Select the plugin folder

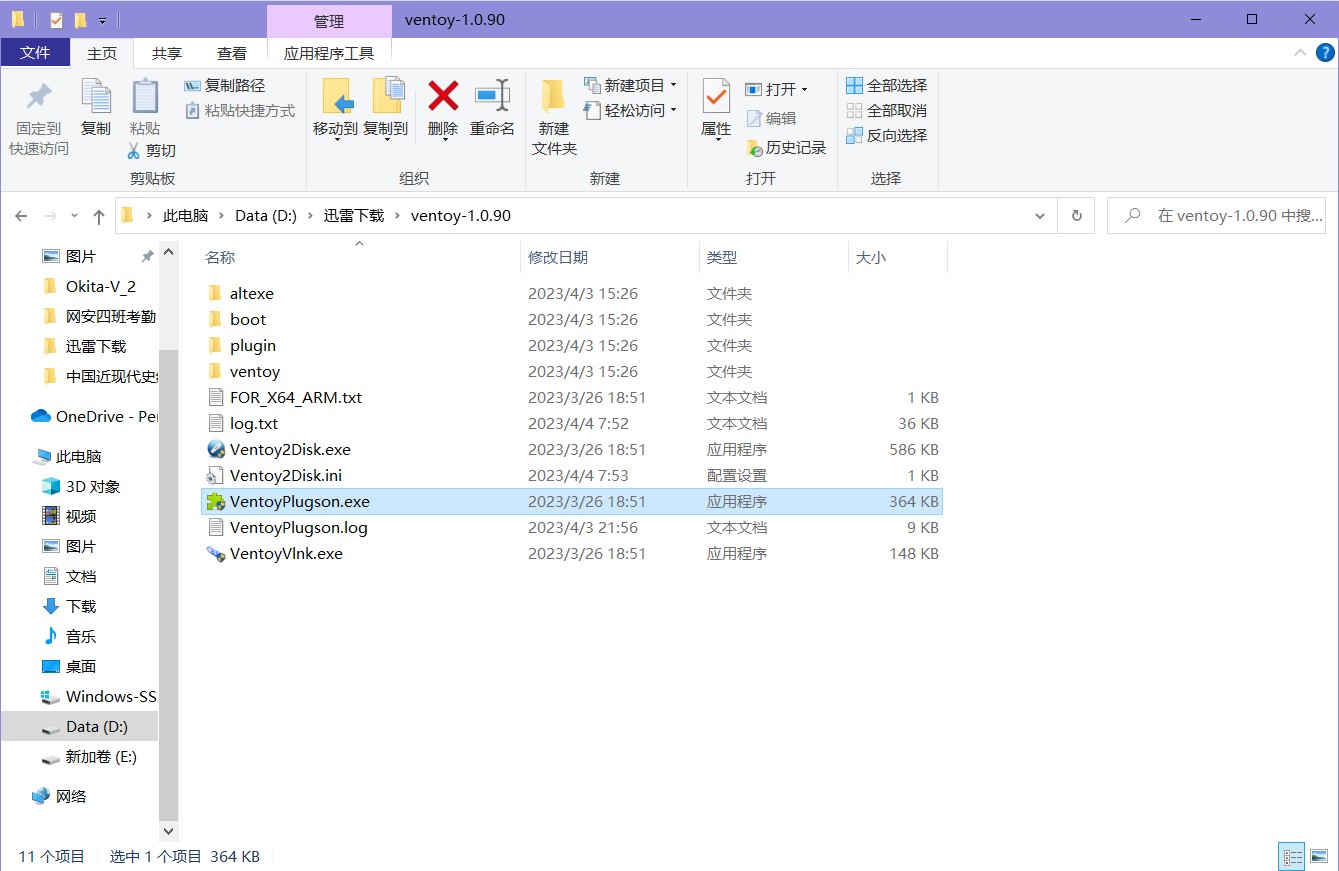tap(572, 346)
